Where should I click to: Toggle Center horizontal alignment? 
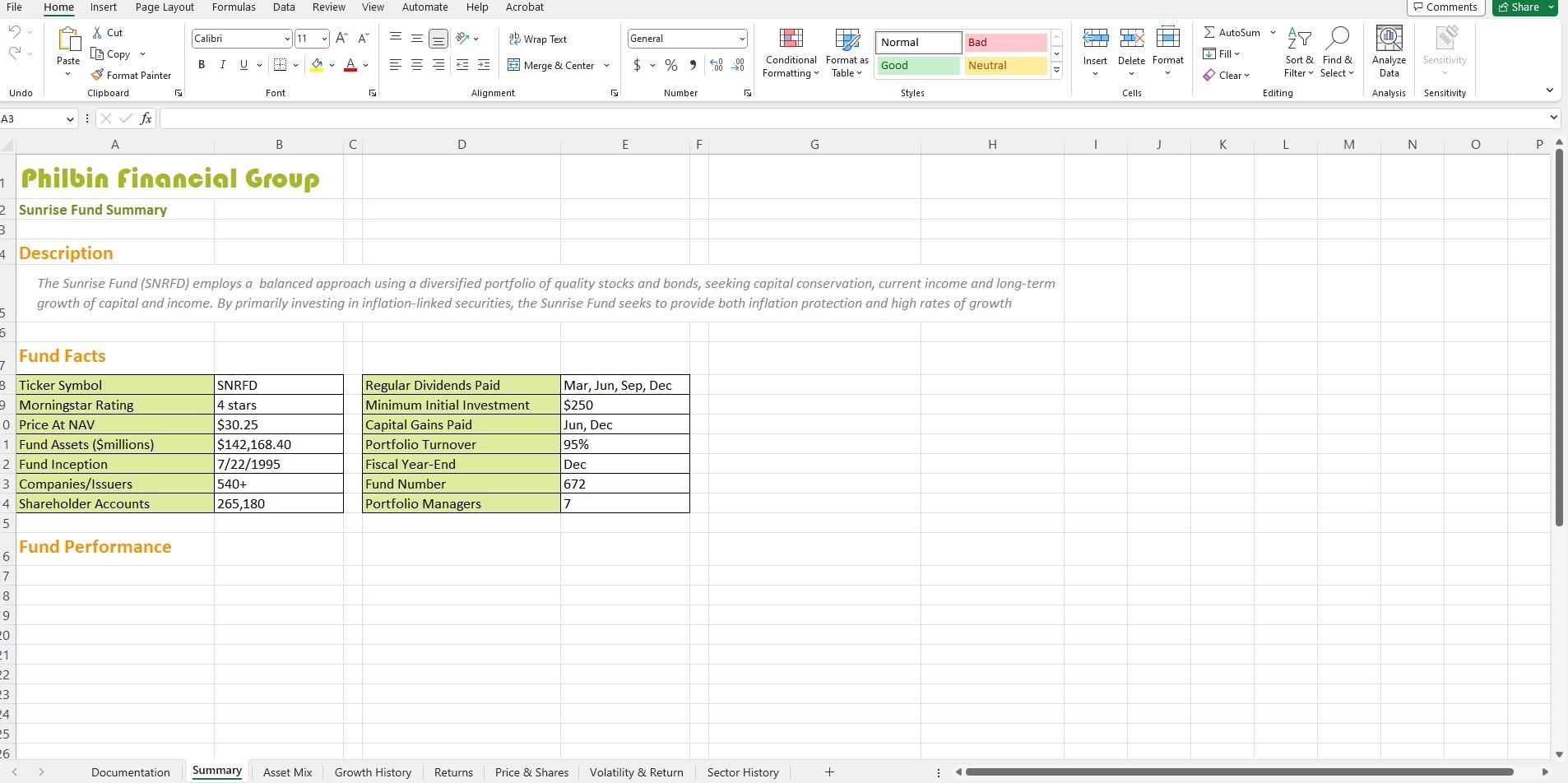tap(417, 65)
